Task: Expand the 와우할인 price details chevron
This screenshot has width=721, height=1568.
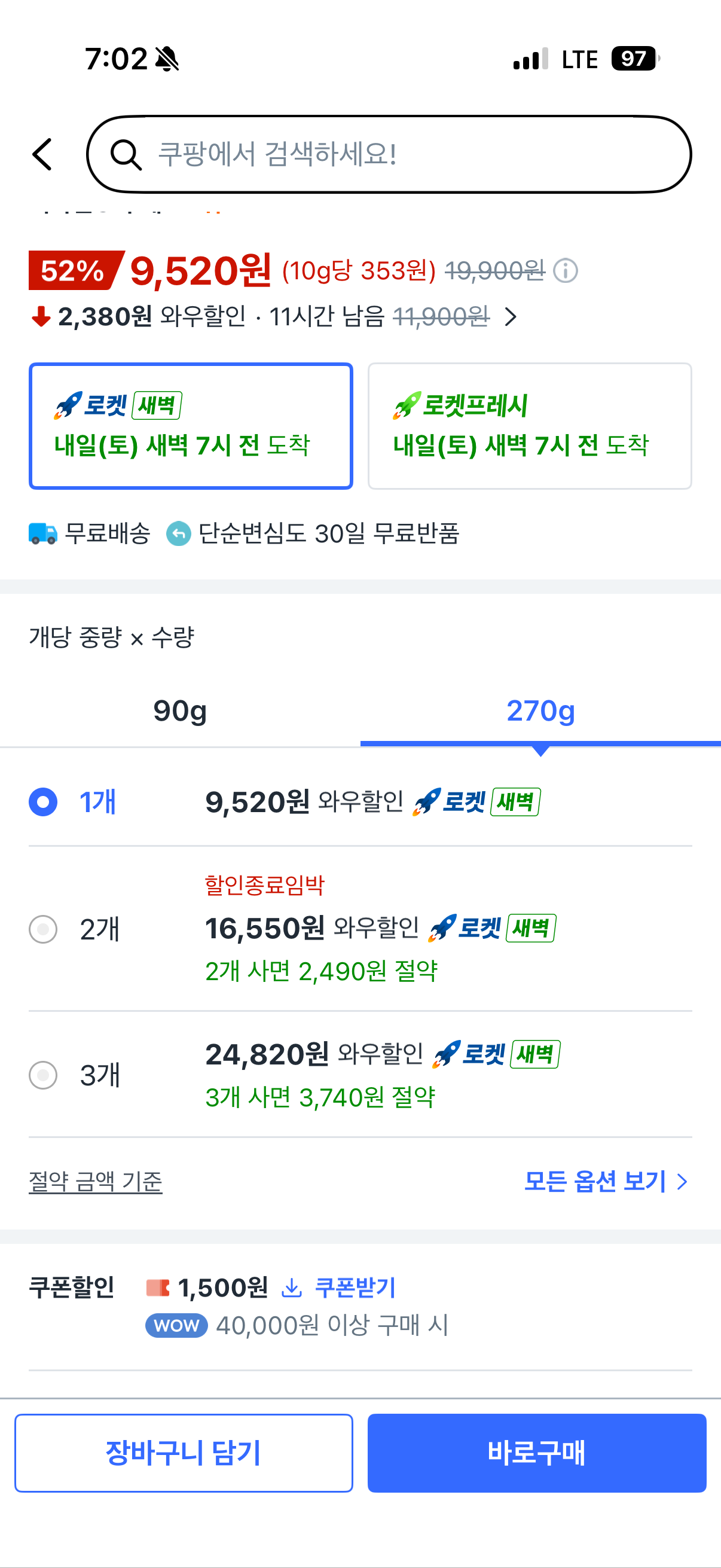Action: coord(511,317)
